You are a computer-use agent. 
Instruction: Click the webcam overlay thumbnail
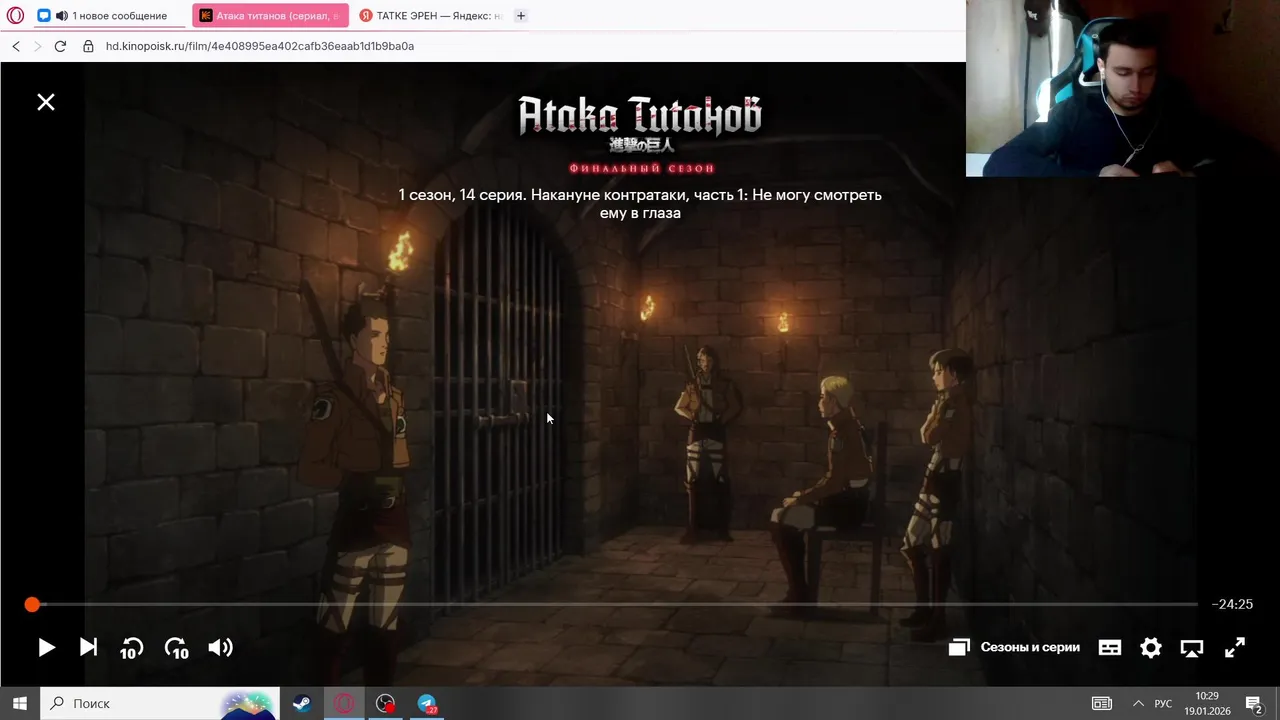(1123, 88)
